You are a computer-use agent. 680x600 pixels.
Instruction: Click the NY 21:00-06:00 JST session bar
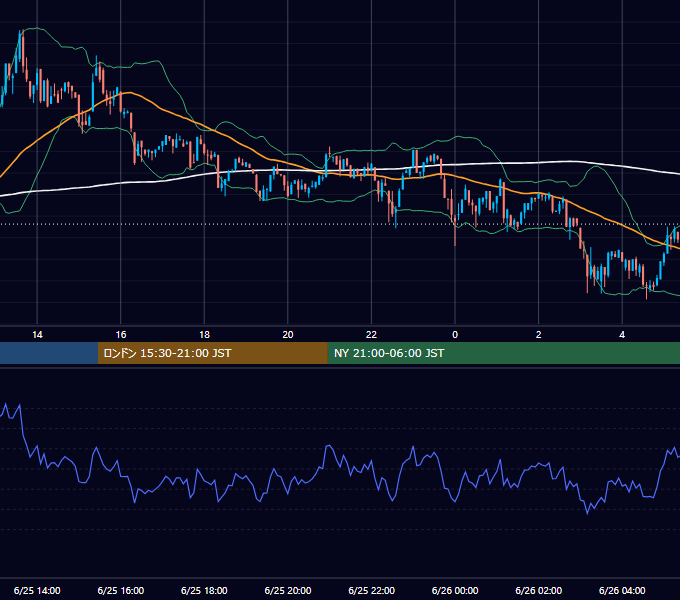[503, 353]
